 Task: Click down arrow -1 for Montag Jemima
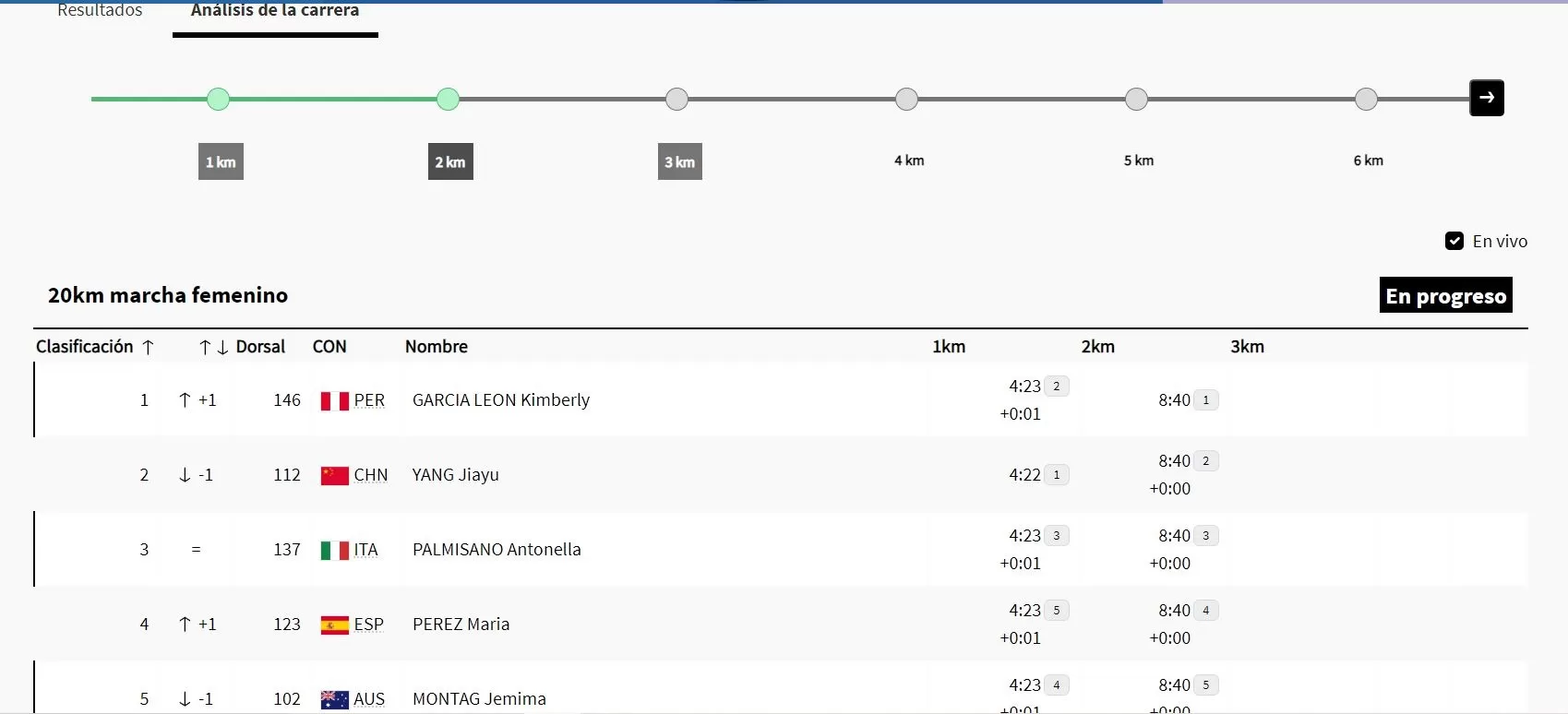[196, 698]
